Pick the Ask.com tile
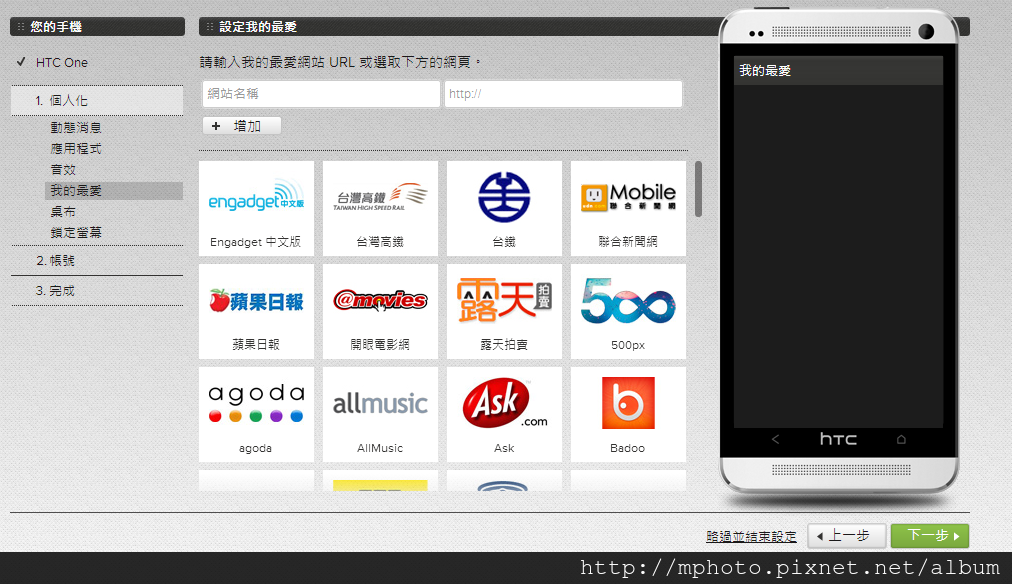Image resolution: width=1012 pixels, height=584 pixels. click(x=504, y=414)
